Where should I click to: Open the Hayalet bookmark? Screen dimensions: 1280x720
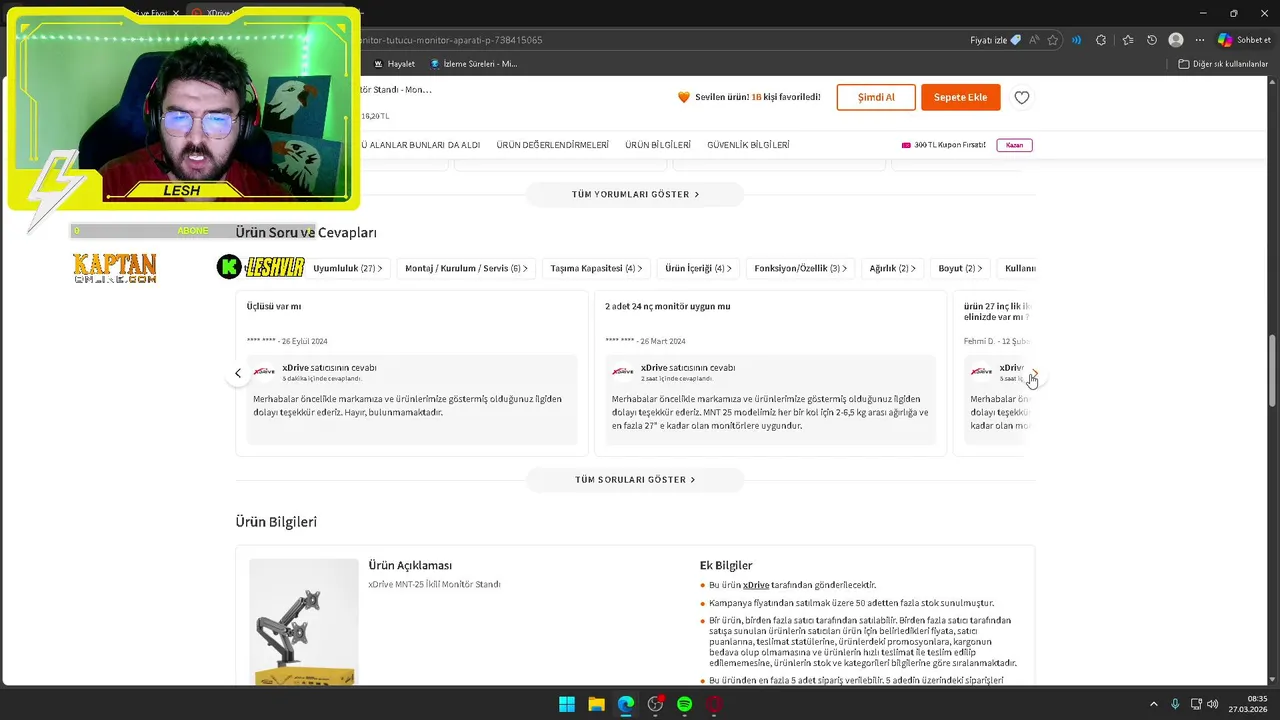pos(394,64)
